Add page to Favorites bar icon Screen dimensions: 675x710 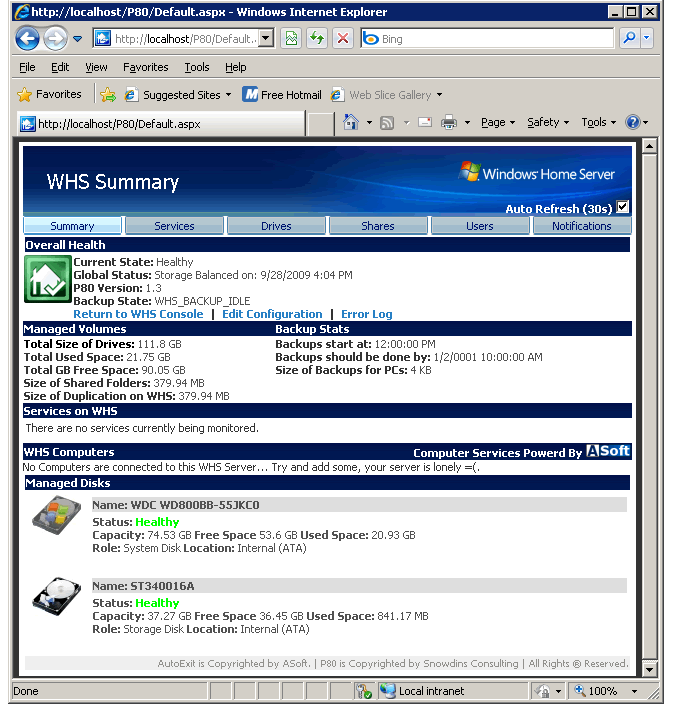(108, 95)
